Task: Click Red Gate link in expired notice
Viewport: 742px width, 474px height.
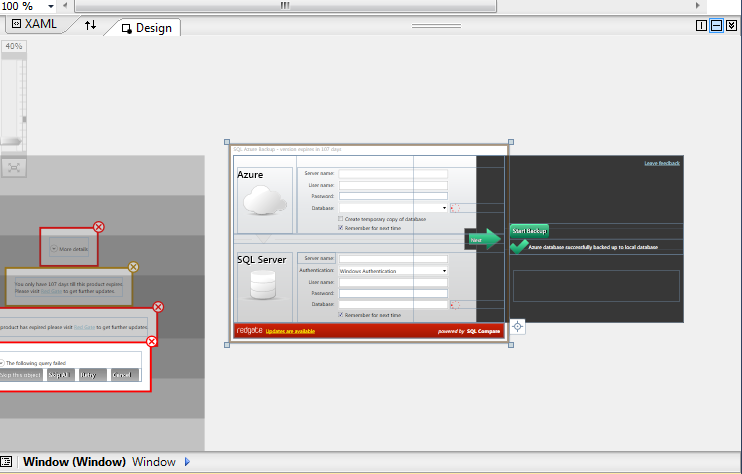Action: tap(84, 327)
